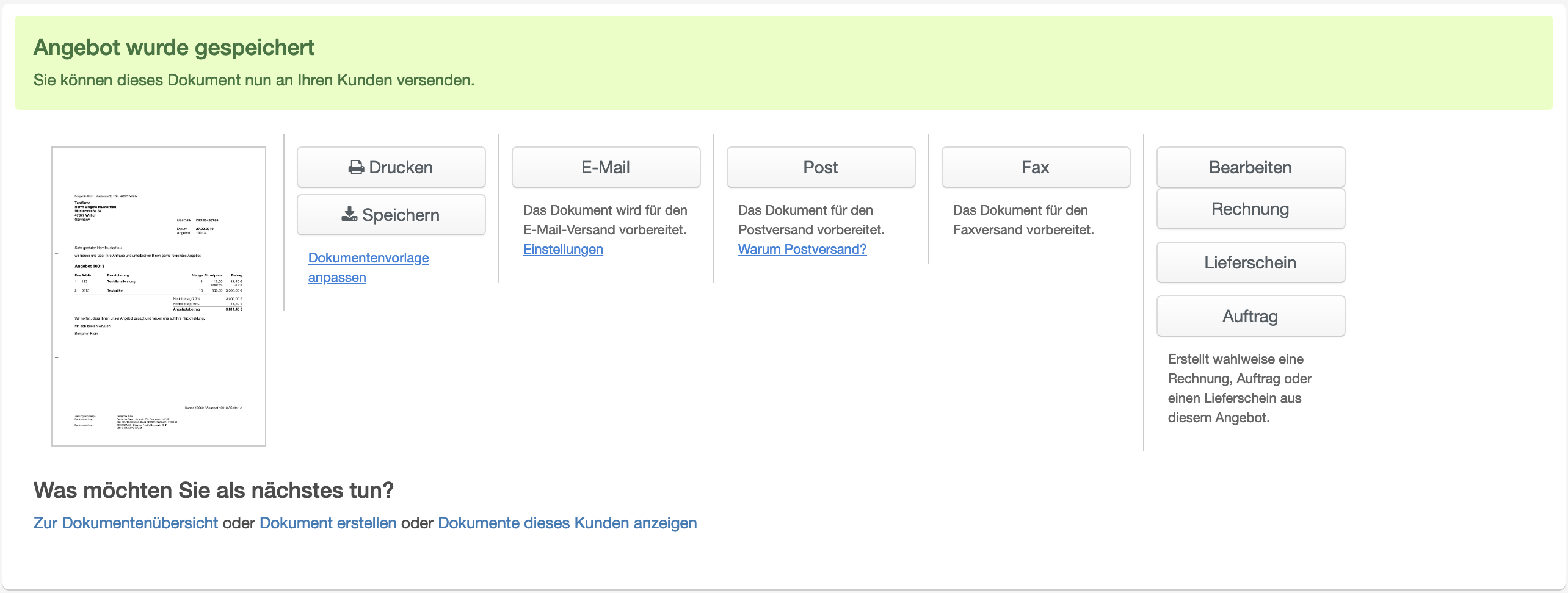Screen dimensions: 1568x593
Task: Create an Auftrag from this offer
Action: pyautogui.click(x=1250, y=316)
